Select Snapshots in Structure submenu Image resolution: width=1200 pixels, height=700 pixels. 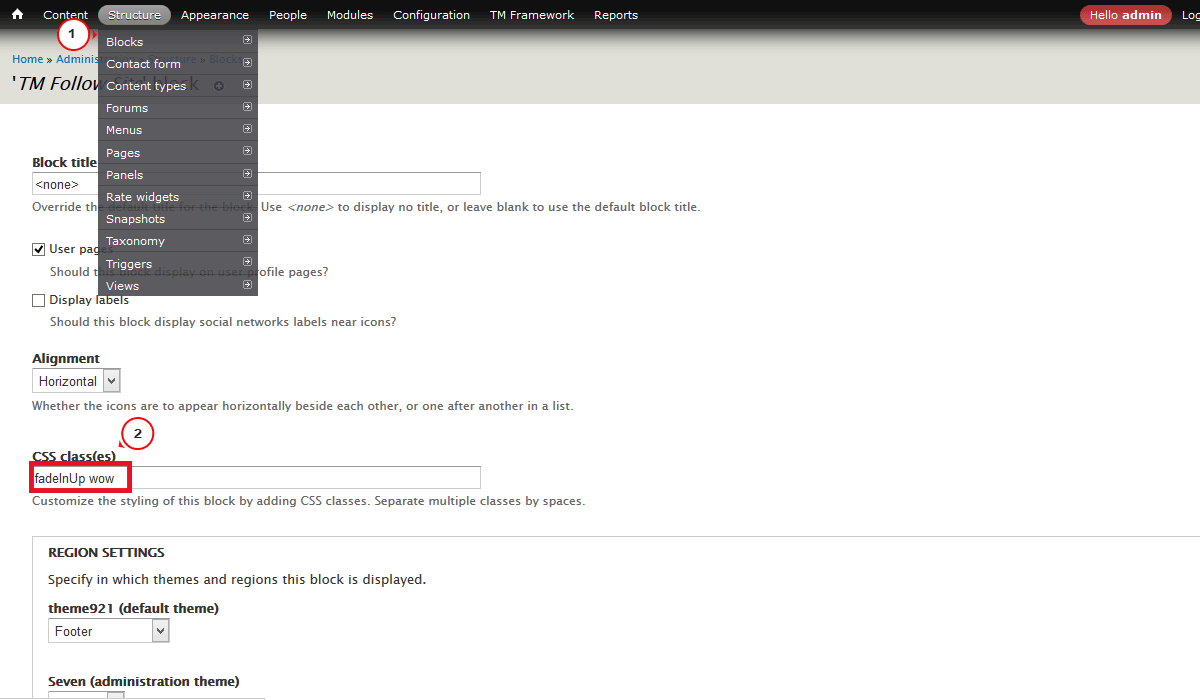(178, 219)
